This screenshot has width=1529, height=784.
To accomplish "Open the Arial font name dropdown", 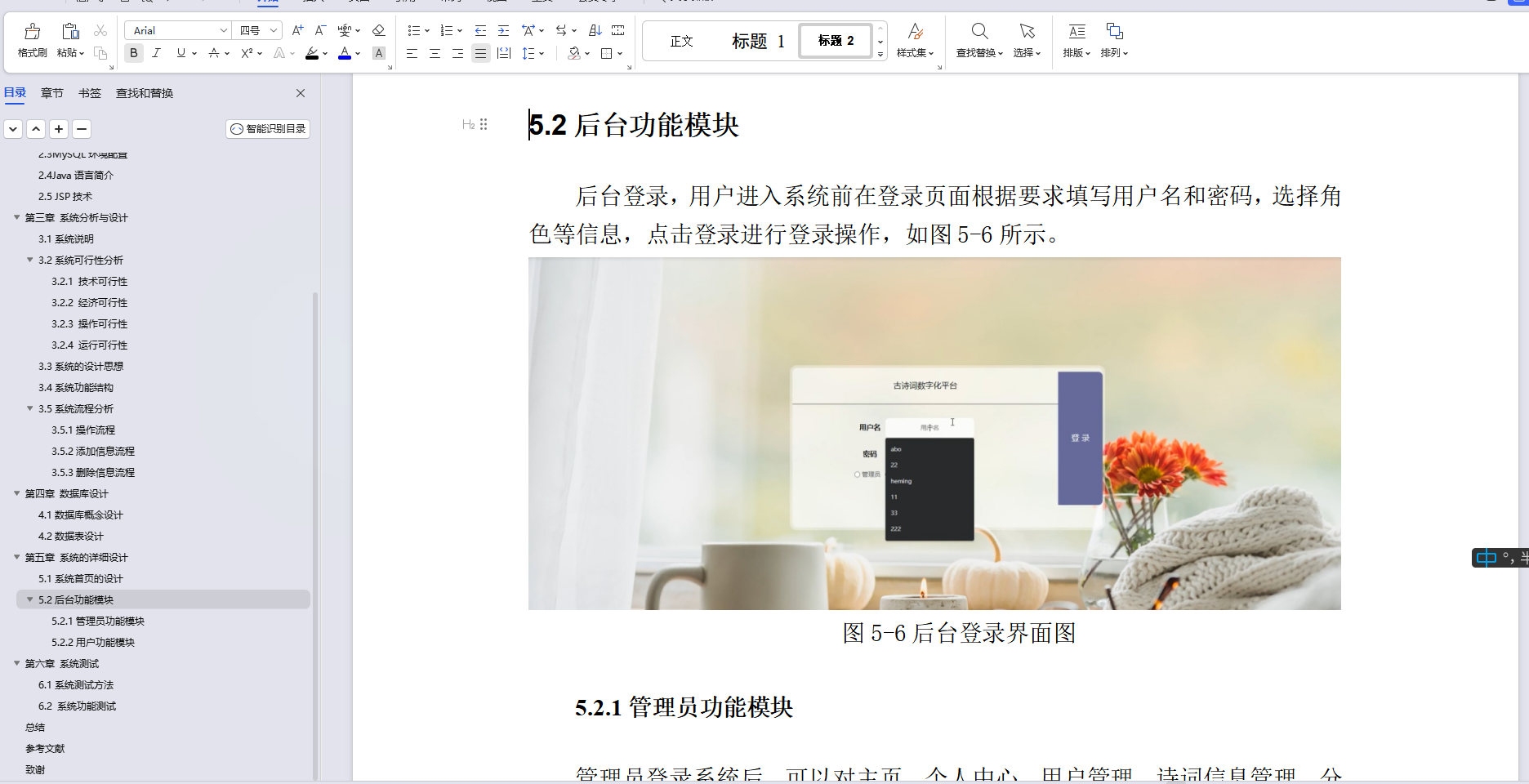I will [223, 30].
